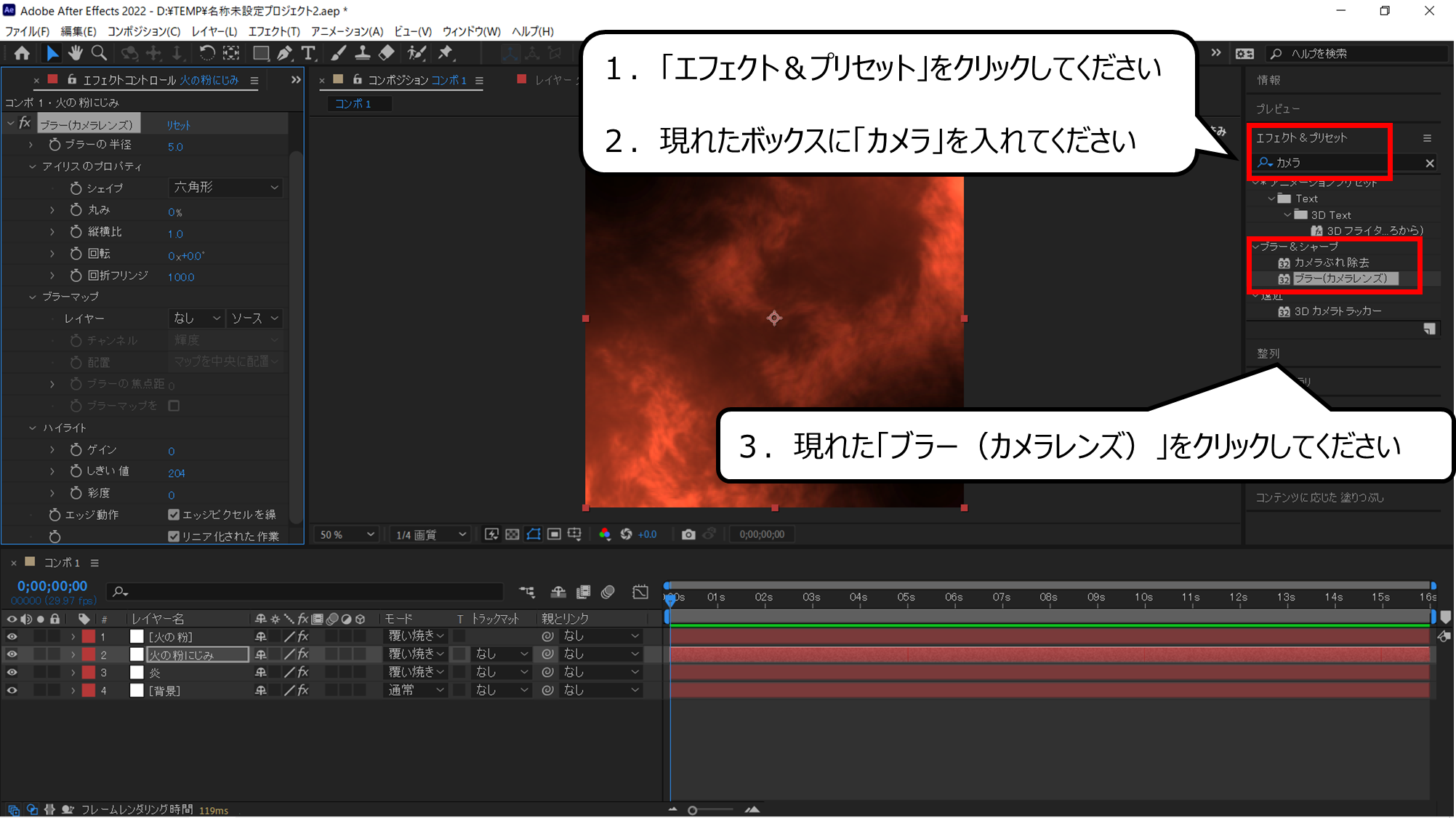1456x818 pixels.
Task: Select the Rectangle shape tool
Action: [x=261, y=53]
